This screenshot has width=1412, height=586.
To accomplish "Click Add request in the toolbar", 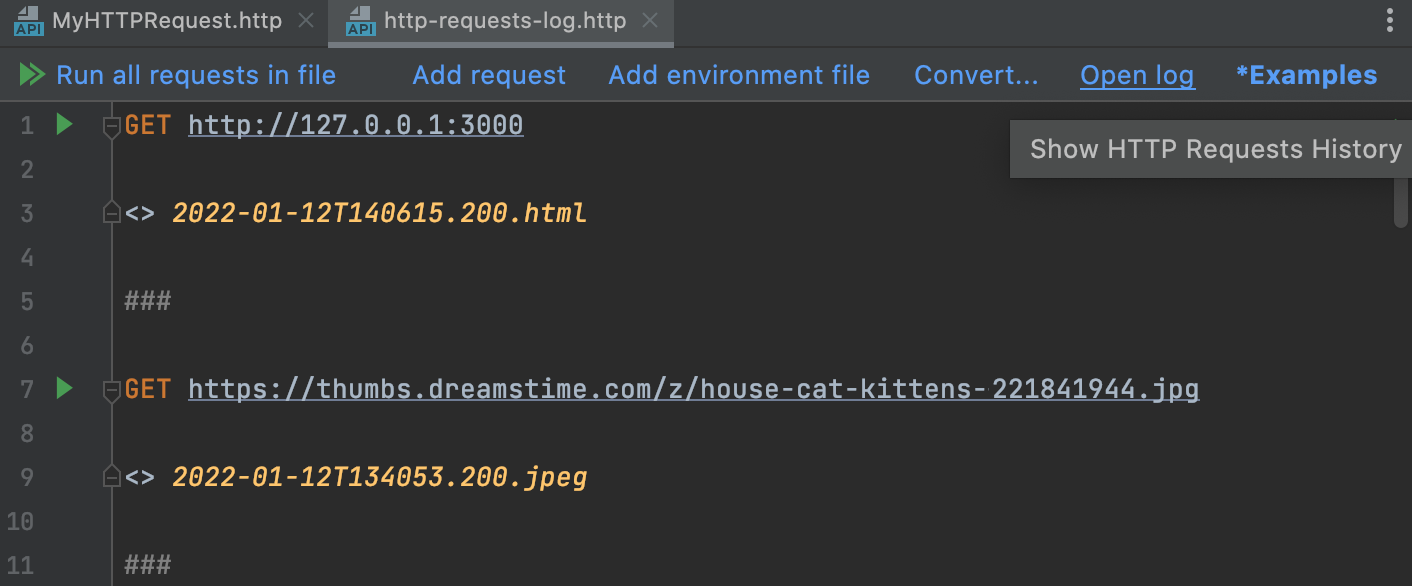I will [489, 75].
